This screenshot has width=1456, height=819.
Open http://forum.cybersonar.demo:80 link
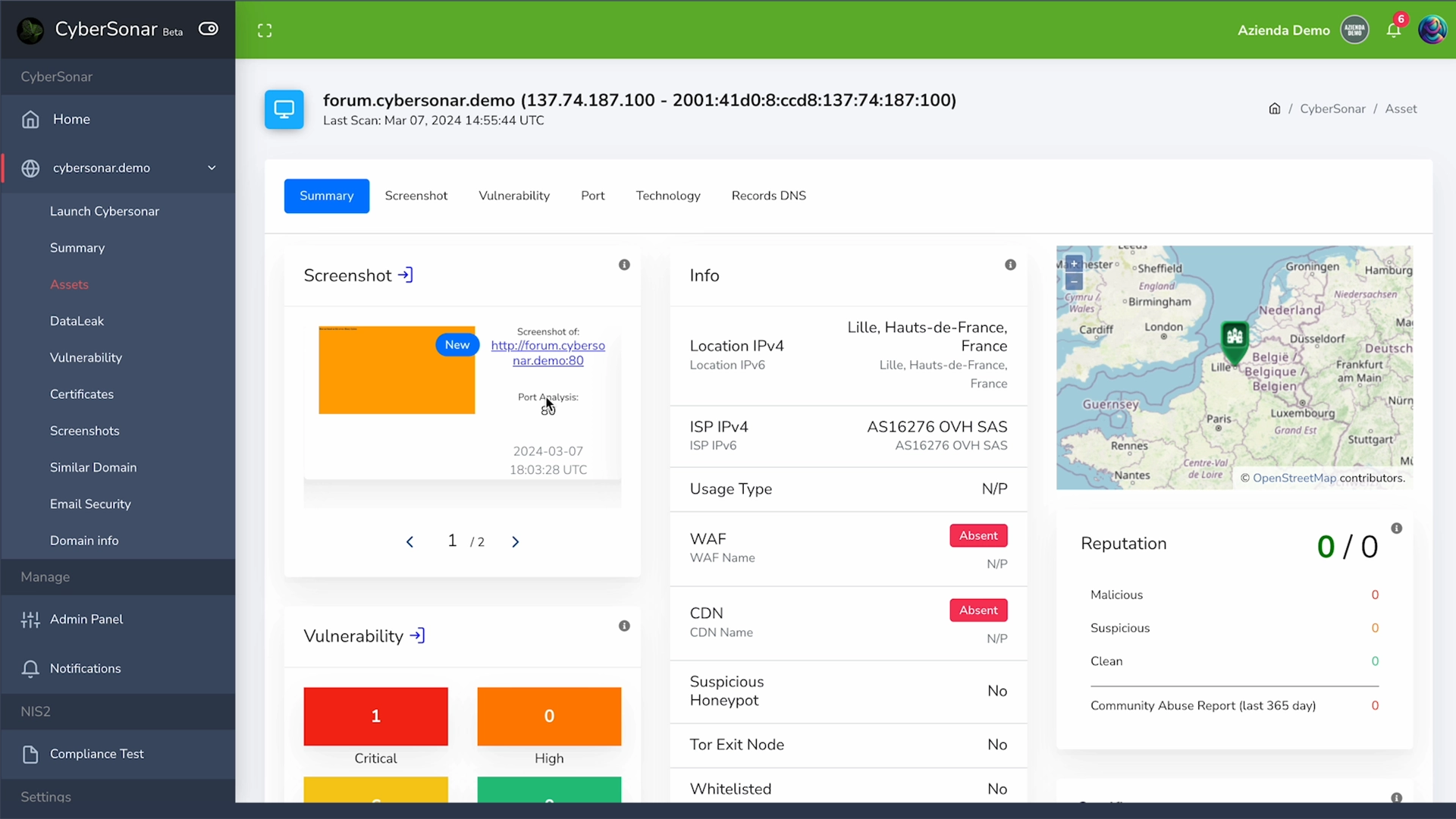[x=548, y=353]
